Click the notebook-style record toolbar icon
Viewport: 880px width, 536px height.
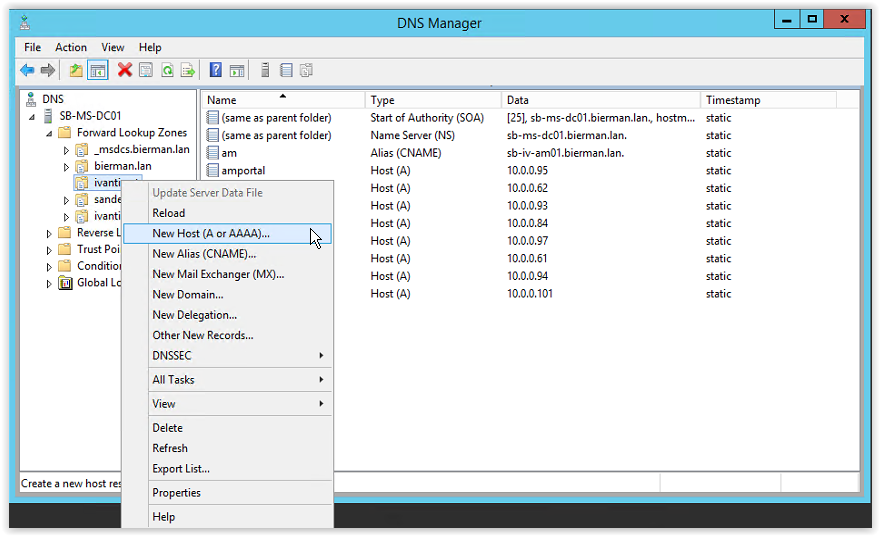286,70
